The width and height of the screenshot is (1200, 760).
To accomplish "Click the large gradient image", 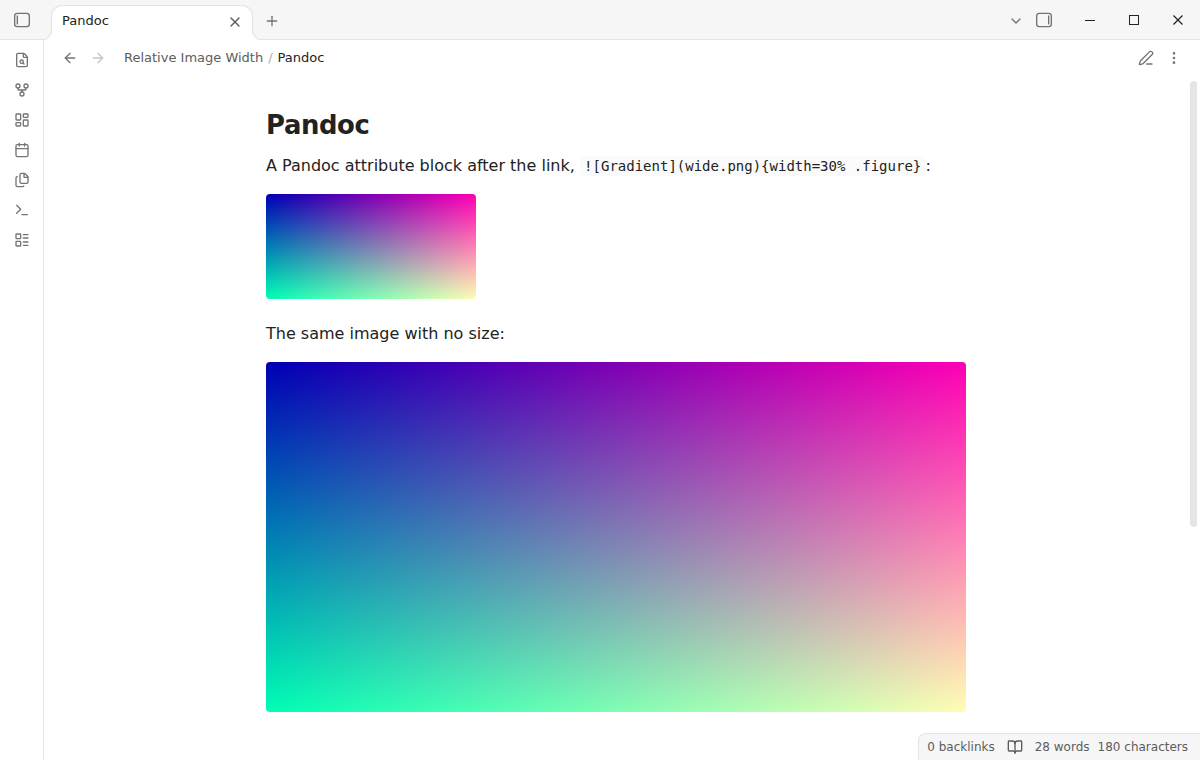I will pos(616,537).
